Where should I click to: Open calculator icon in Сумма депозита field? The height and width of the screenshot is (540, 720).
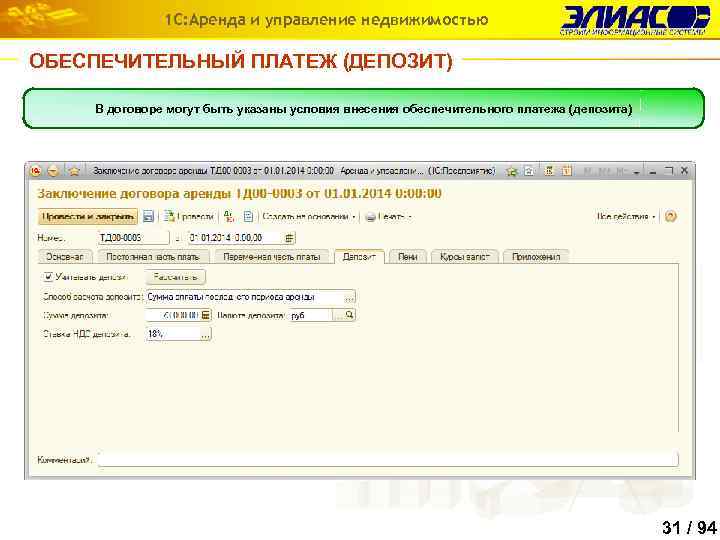[x=206, y=315]
